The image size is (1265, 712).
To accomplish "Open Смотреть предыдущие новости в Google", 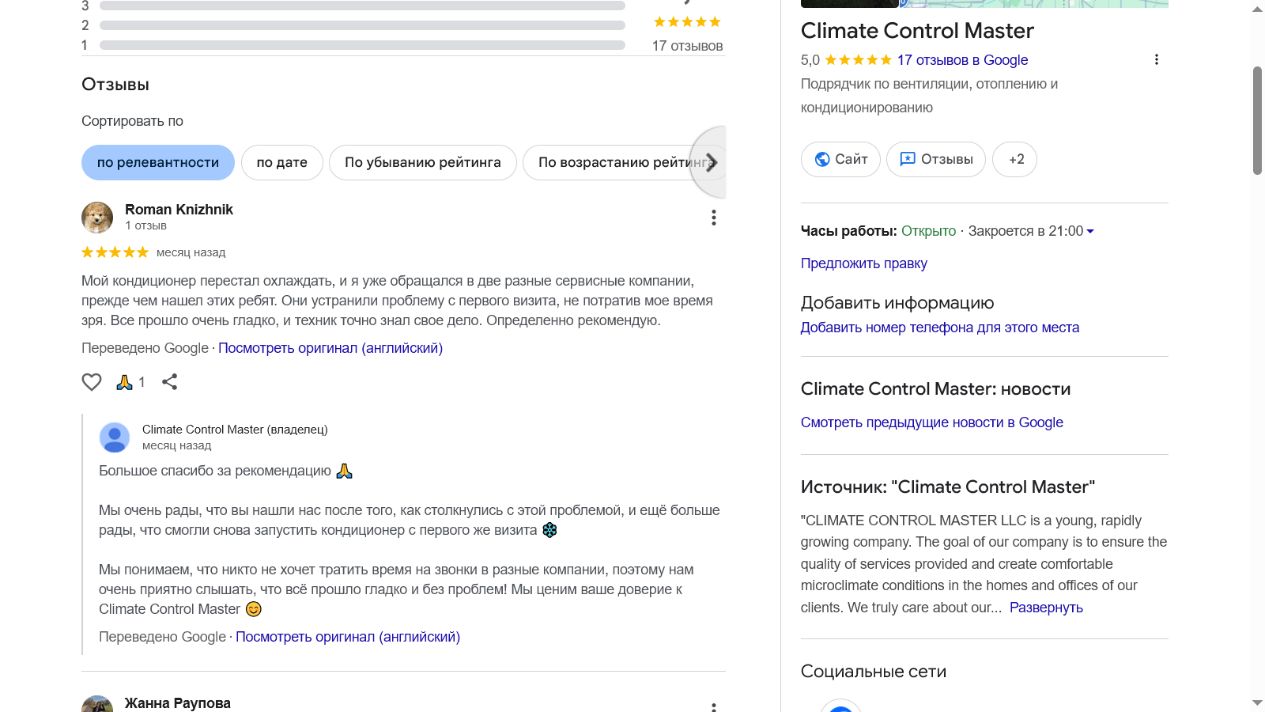I will click(x=932, y=422).
